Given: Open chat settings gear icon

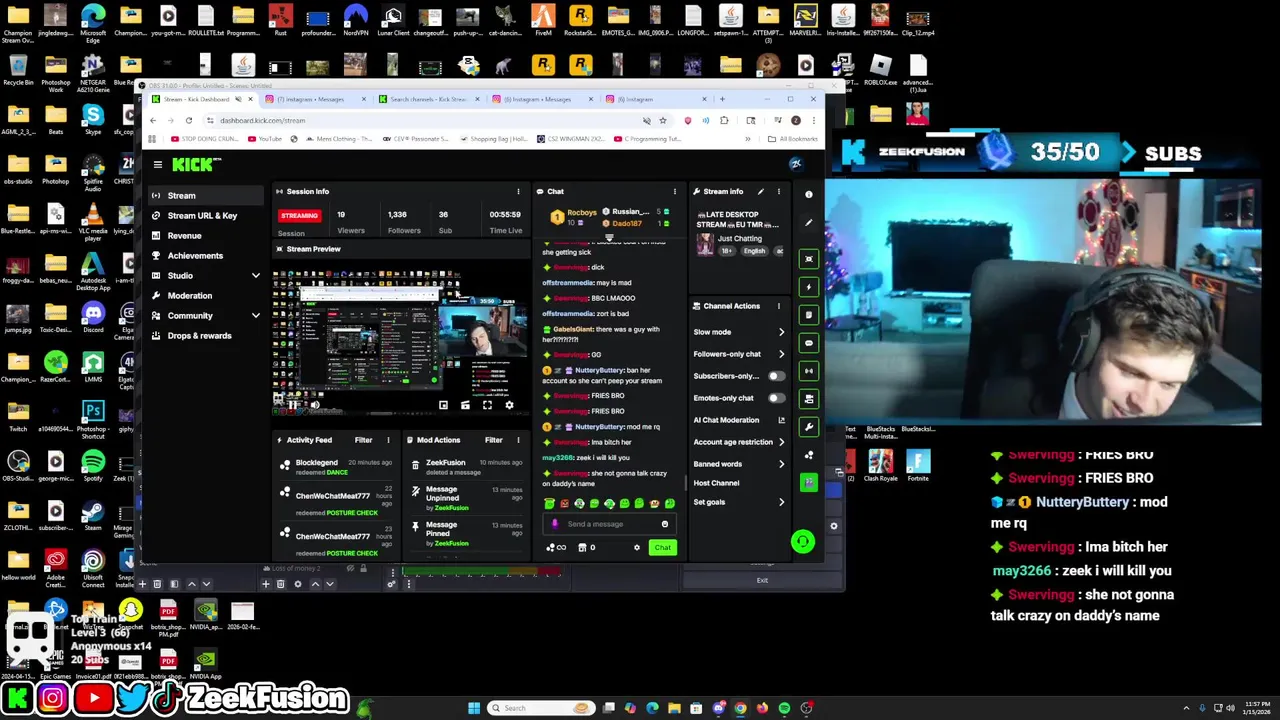Looking at the screenshot, I should tap(636, 547).
